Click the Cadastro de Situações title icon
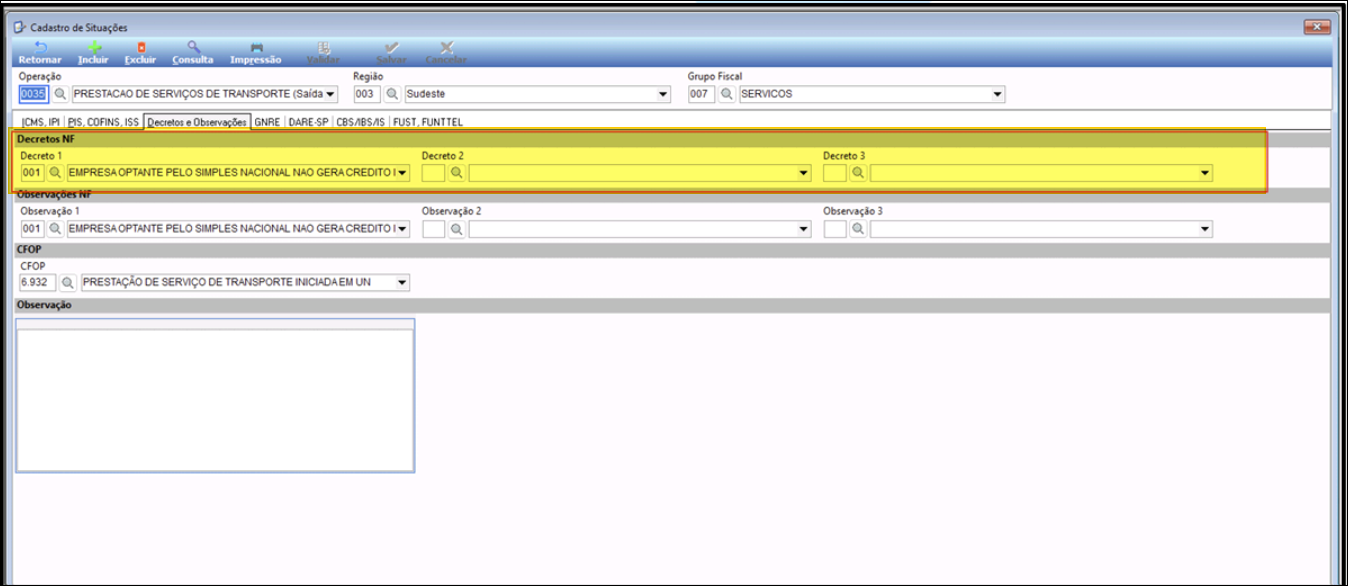This screenshot has height=586, width=1348. 19,27
